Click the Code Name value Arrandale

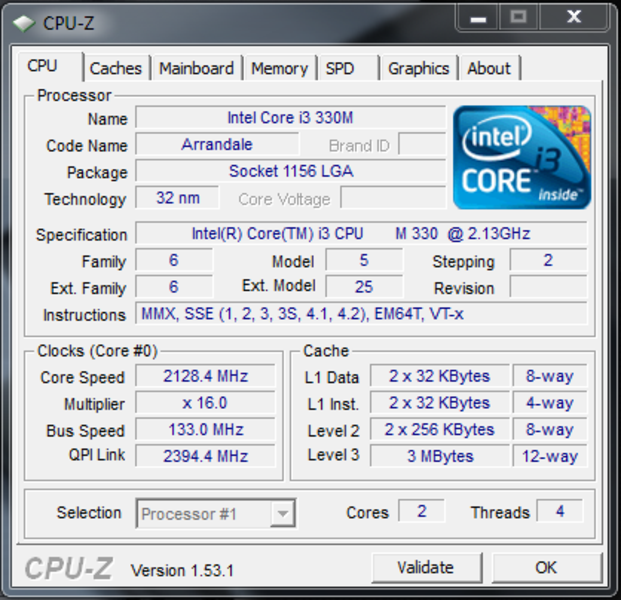point(217,144)
